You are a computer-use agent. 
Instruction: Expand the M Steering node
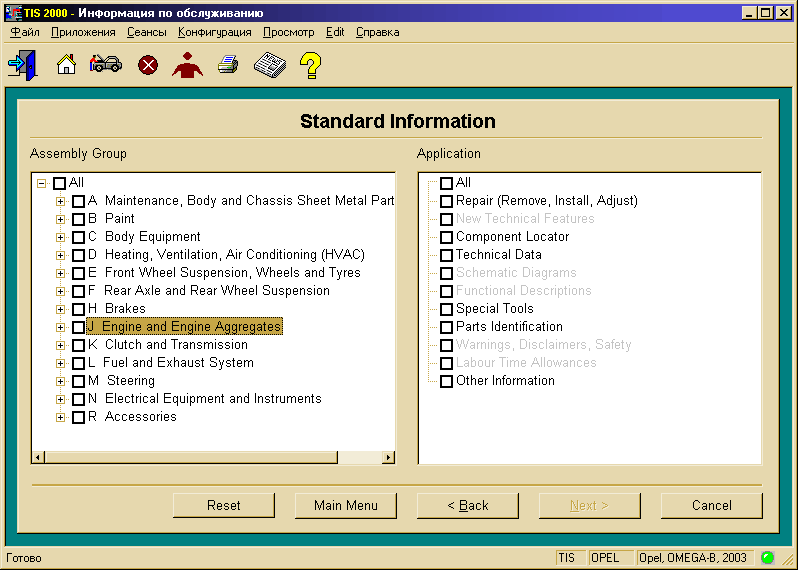pos(61,381)
